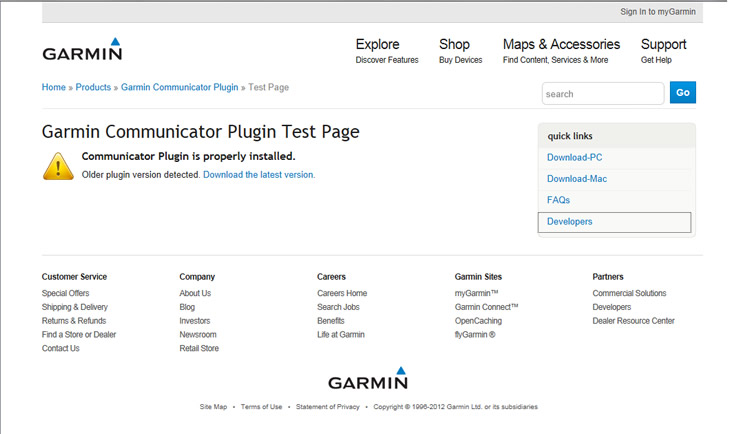Image resolution: width=730 pixels, height=434 pixels.
Task: Click the 'quick links' header
Action: click(x=570, y=136)
